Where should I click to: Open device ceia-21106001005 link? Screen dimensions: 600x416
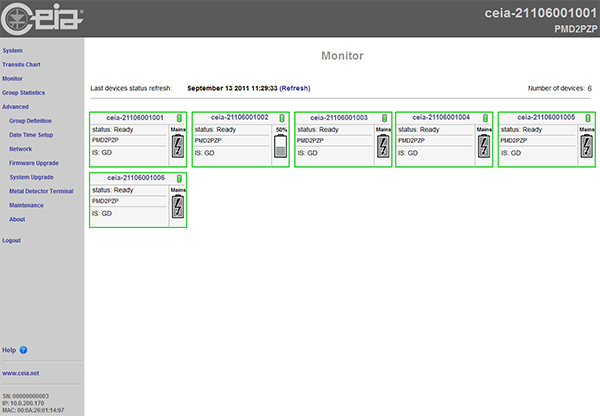click(546, 117)
